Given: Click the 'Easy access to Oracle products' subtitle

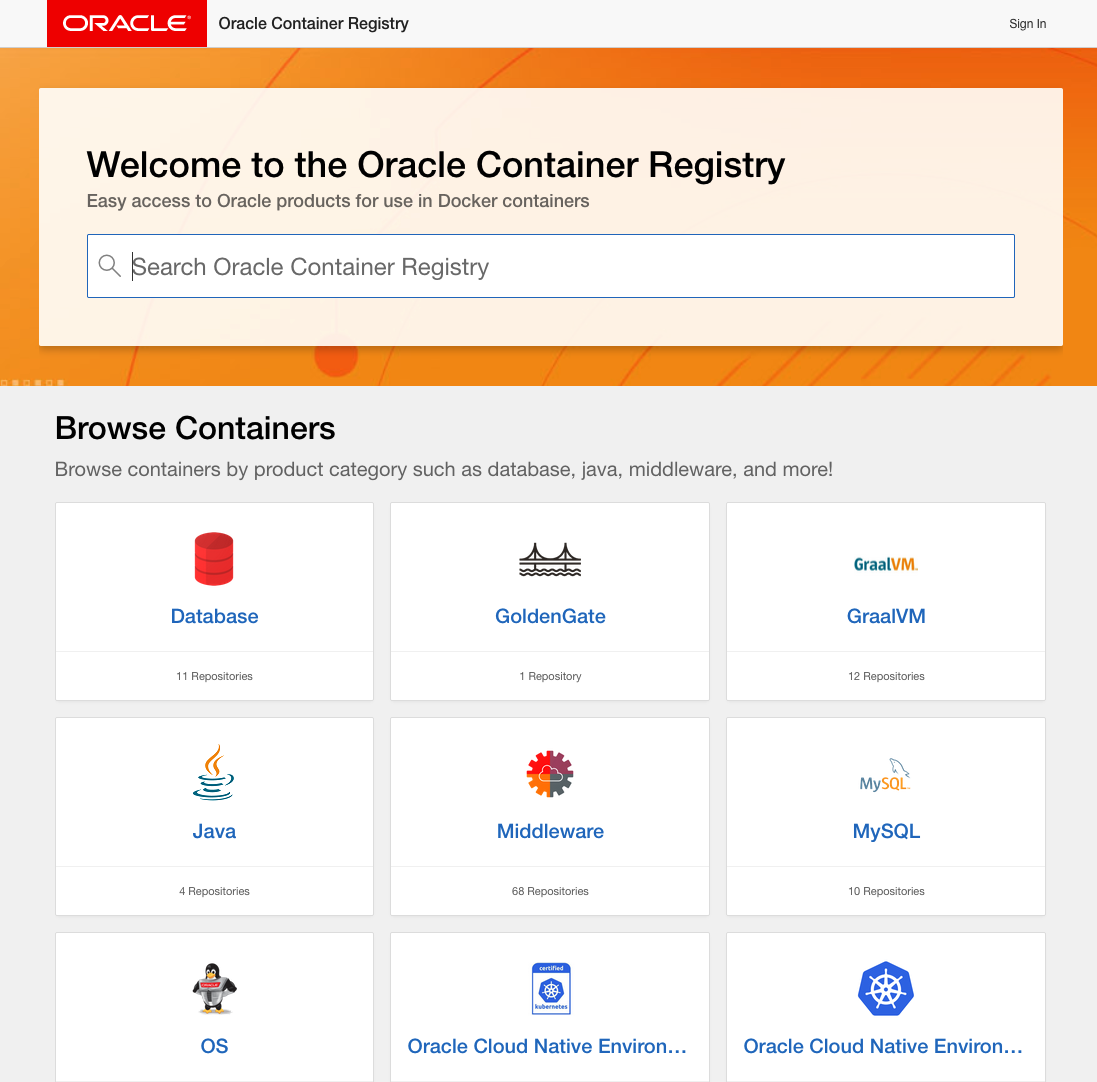Looking at the screenshot, I should [x=338, y=201].
